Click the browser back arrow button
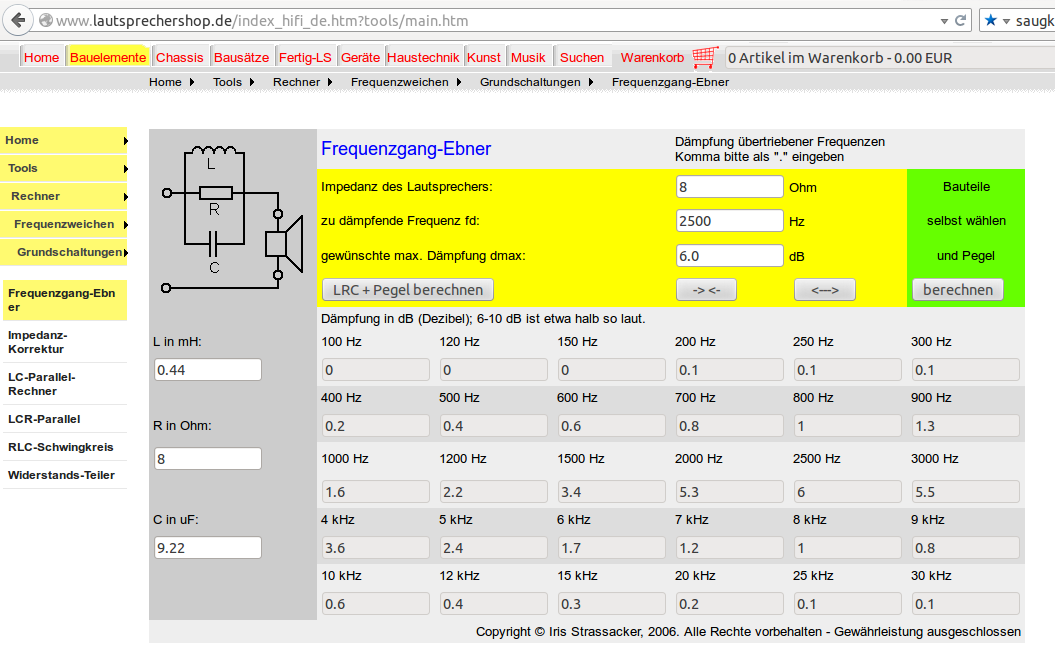Screen dimensions: 1055x665 point(18,21)
